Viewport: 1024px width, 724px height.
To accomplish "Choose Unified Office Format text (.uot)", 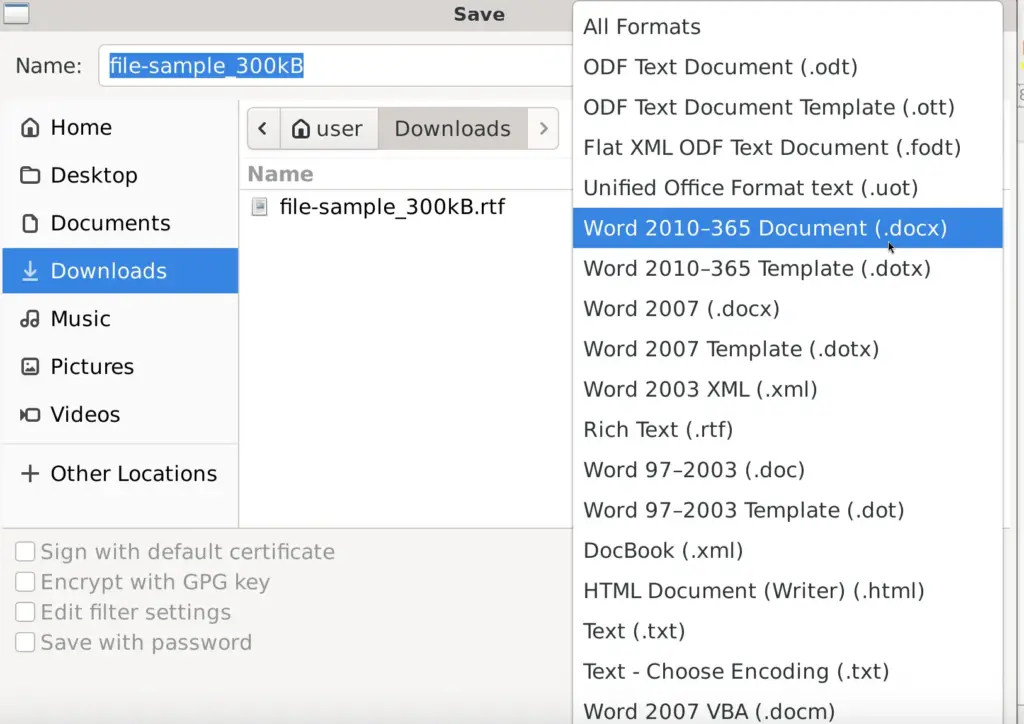I will point(788,188).
